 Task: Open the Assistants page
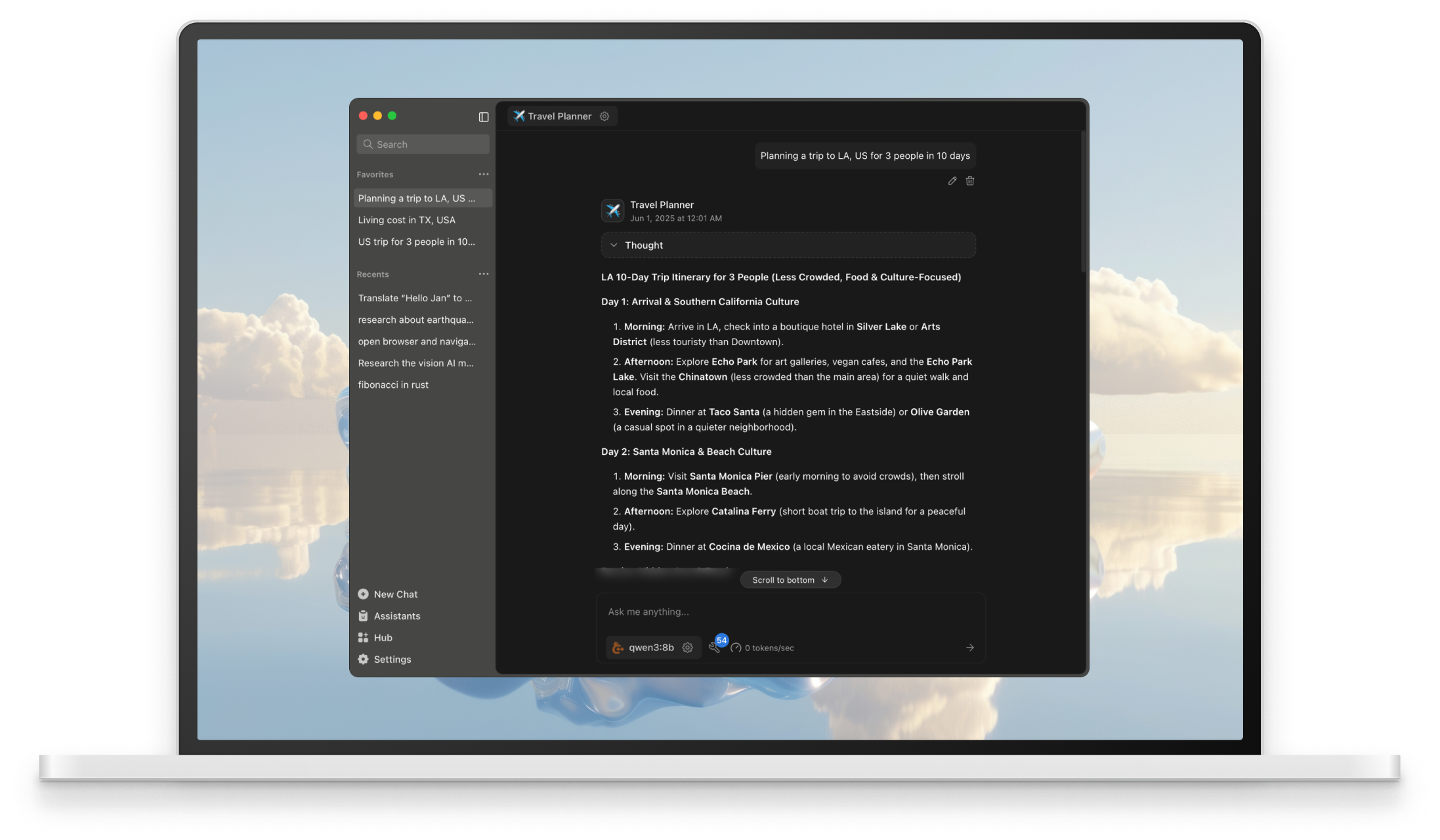point(396,616)
